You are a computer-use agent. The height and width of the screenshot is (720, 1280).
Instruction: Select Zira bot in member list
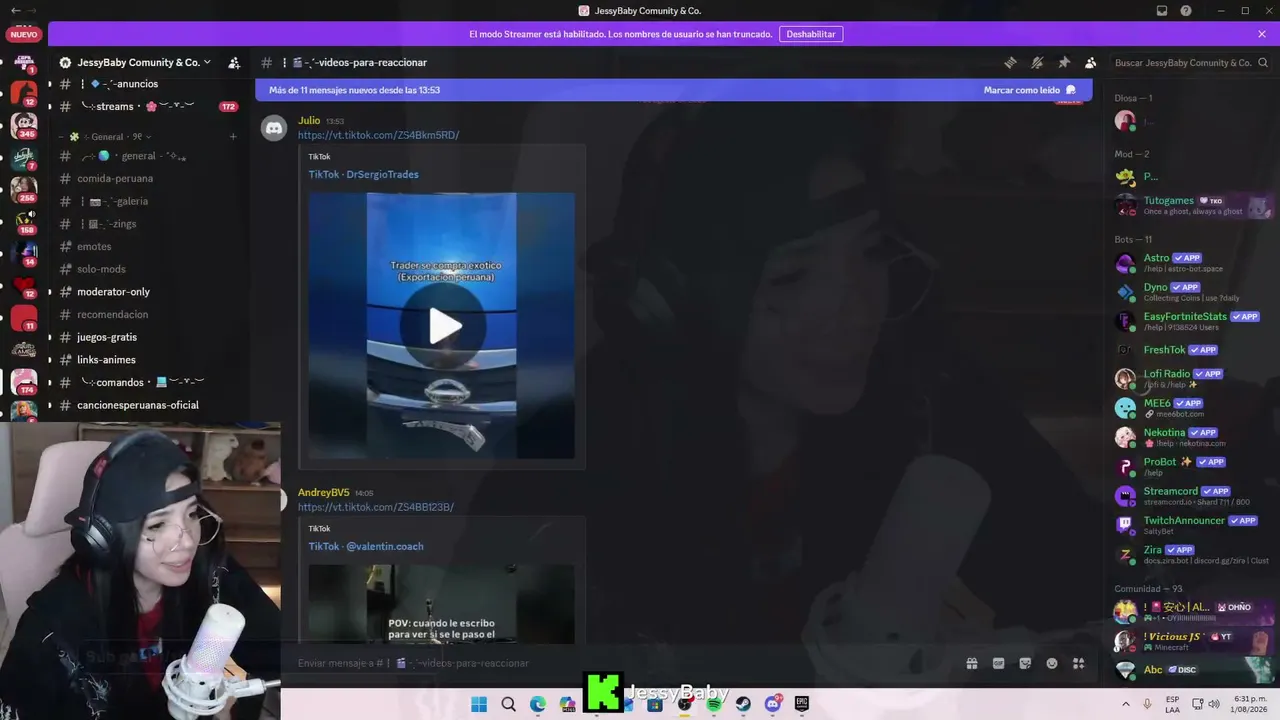tap(1193, 554)
